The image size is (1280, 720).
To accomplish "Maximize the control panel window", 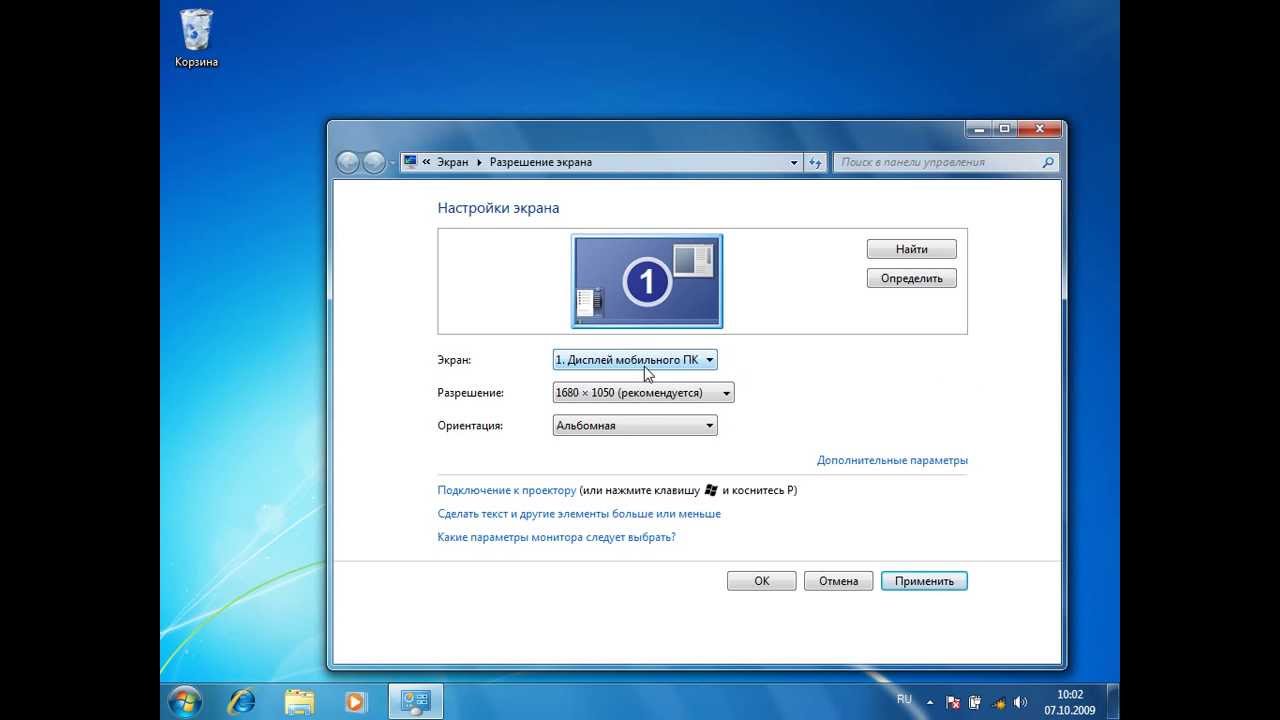I will click(x=1004, y=129).
